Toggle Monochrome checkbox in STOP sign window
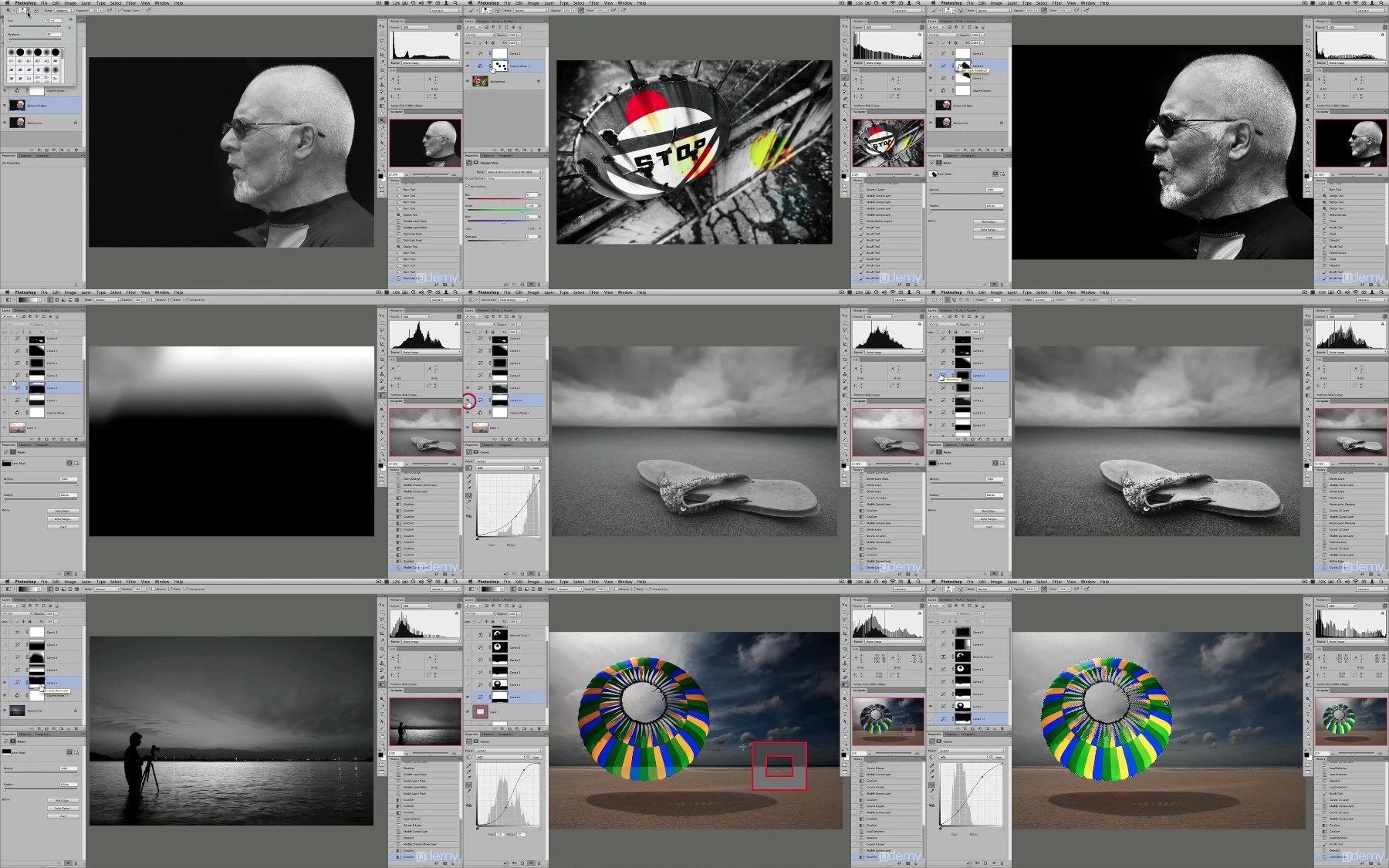The height and width of the screenshot is (868, 1389). pos(468,186)
